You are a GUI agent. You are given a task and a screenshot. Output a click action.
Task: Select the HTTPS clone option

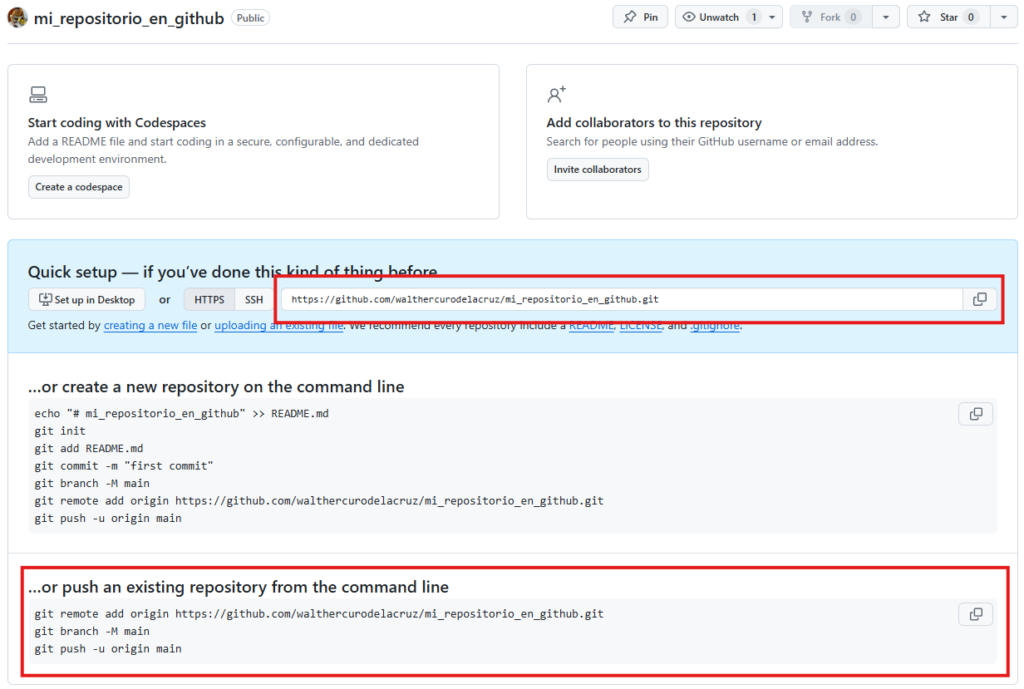coord(209,299)
